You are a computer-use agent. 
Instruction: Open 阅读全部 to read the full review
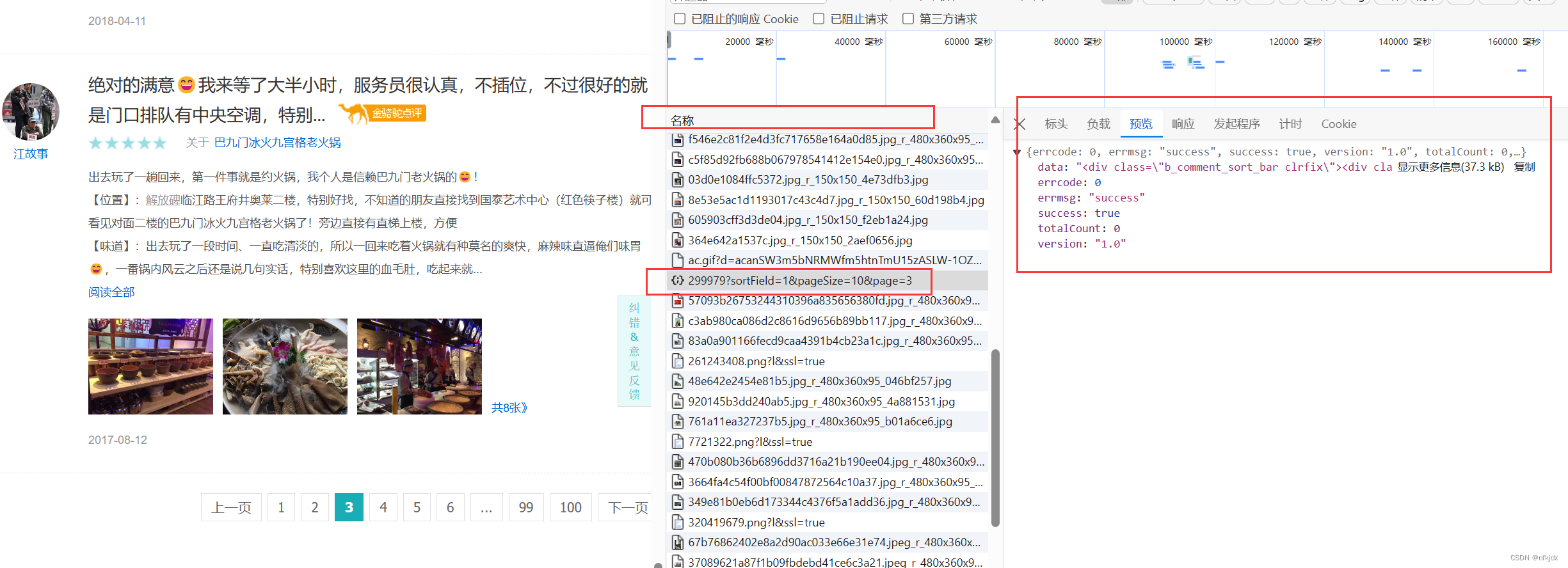point(111,292)
